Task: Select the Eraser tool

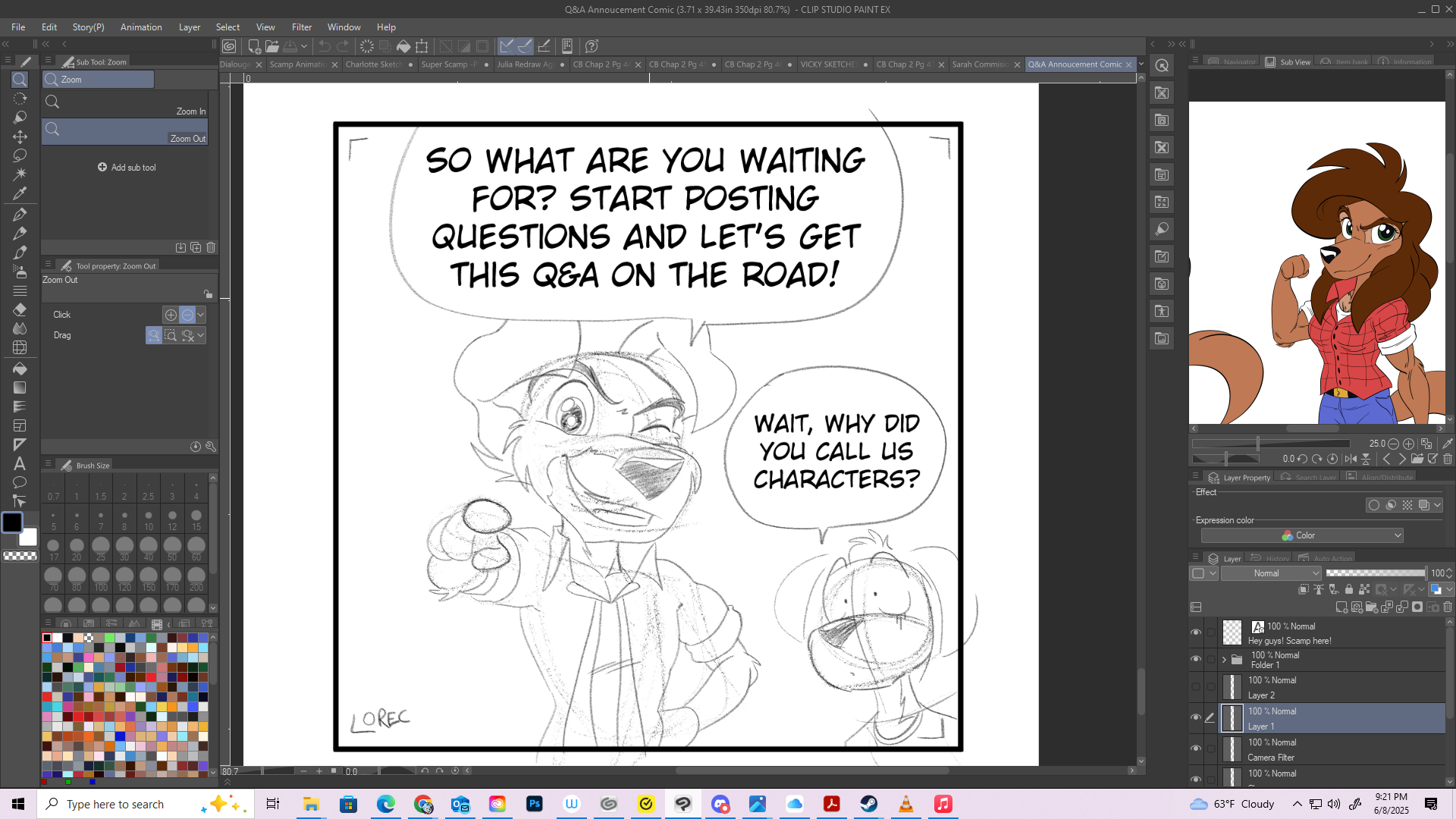Action: click(20, 309)
